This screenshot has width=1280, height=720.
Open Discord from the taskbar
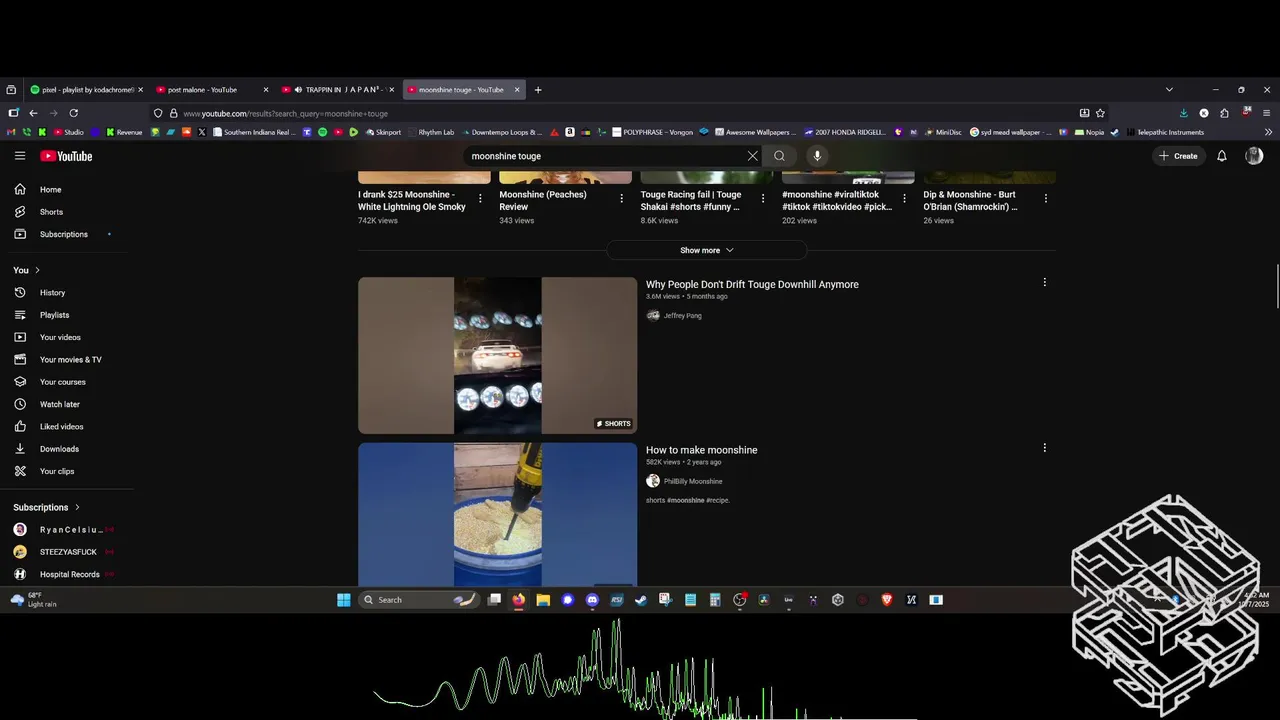(x=592, y=600)
